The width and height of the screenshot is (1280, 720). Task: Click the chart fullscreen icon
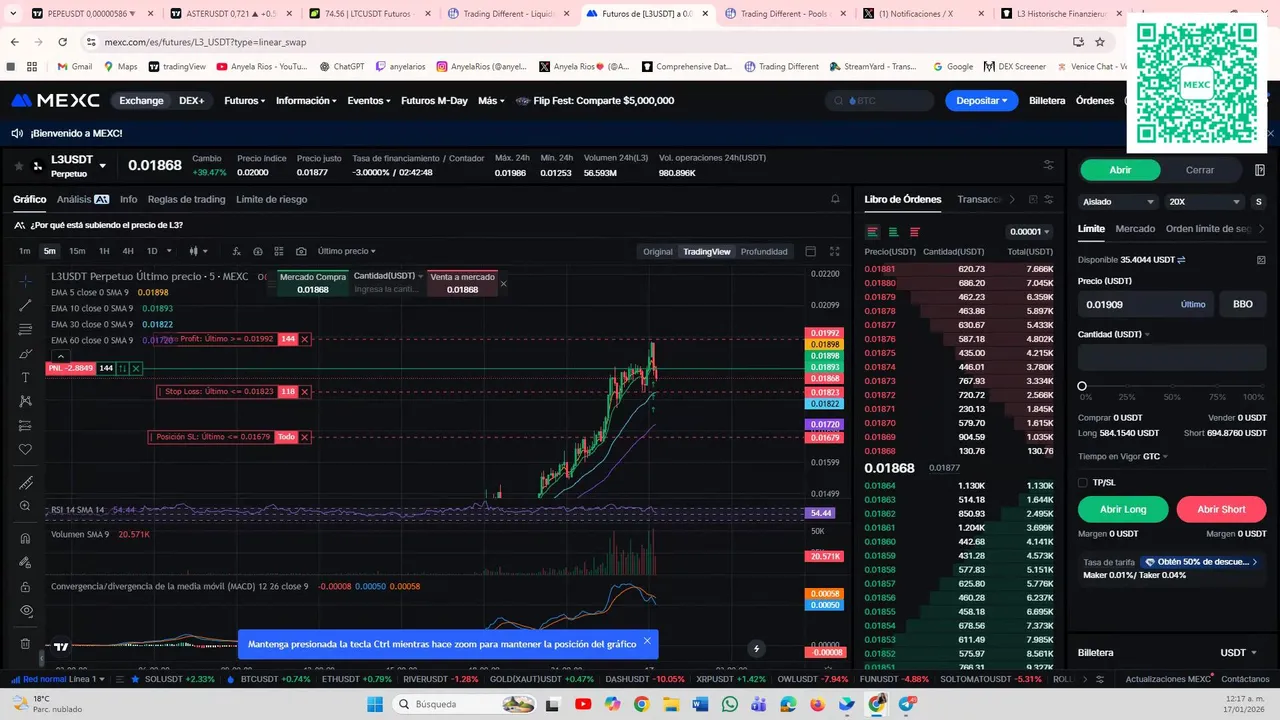pyautogui.click(x=835, y=252)
